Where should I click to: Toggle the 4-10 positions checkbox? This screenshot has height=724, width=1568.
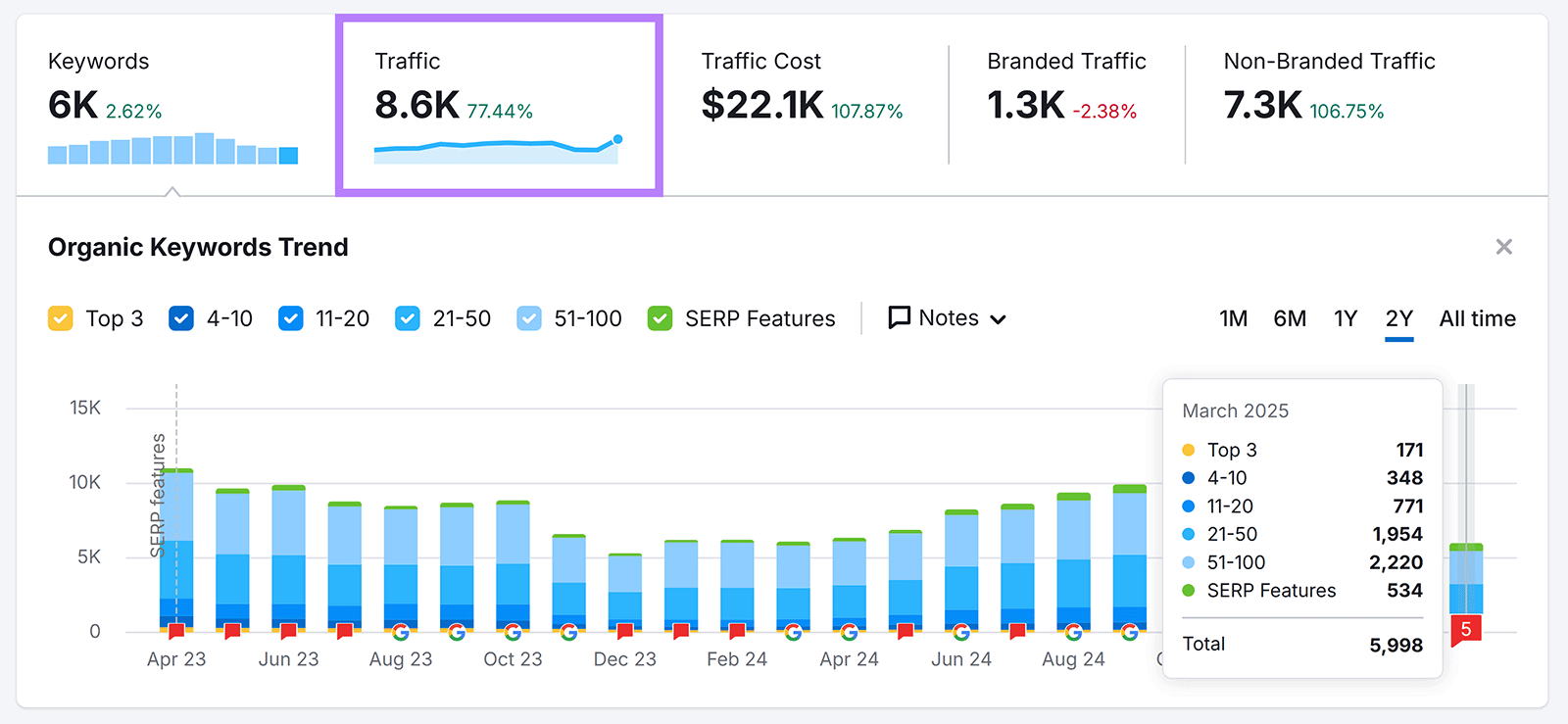[181, 318]
